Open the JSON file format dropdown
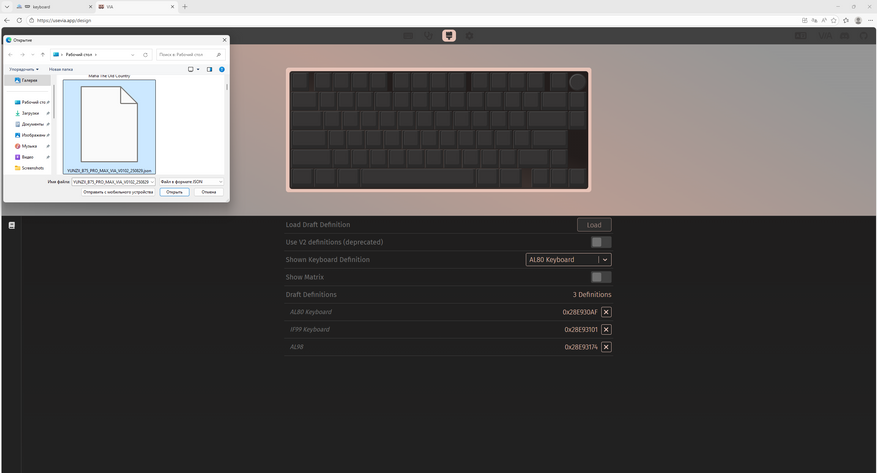 pos(191,182)
